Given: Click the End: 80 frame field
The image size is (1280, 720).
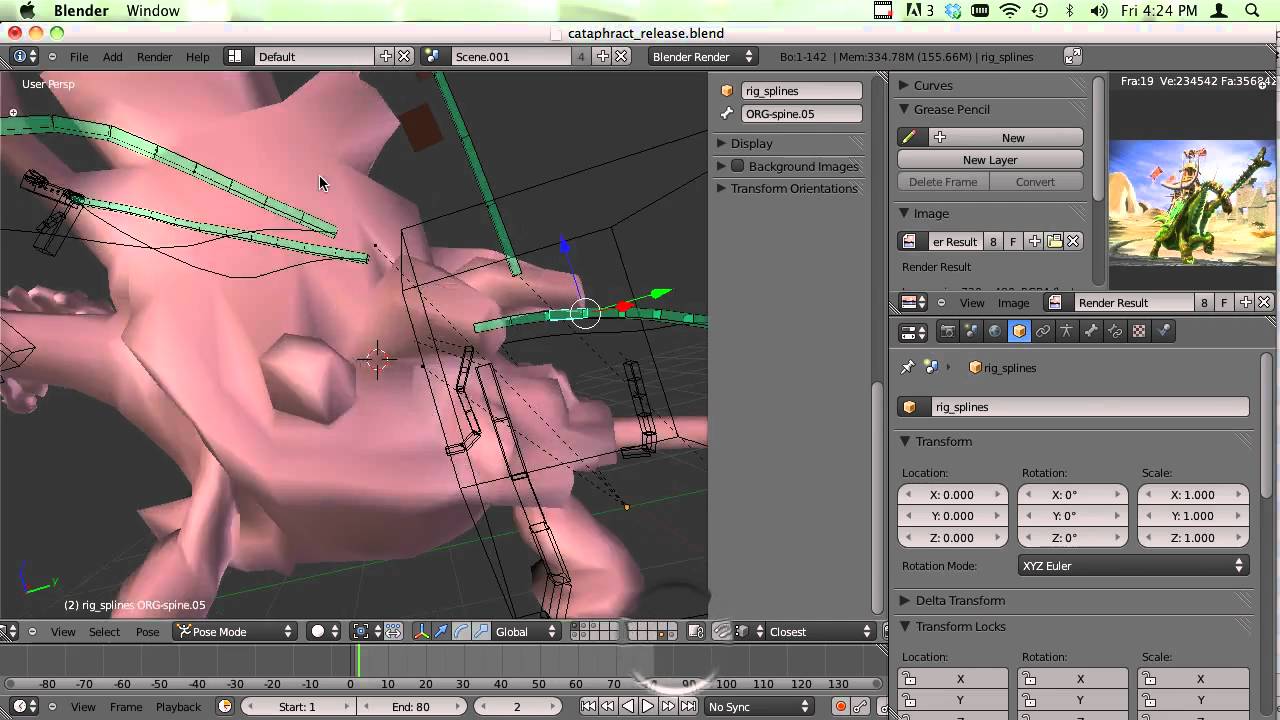Looking at the screenshot, I should coord(411,706).
